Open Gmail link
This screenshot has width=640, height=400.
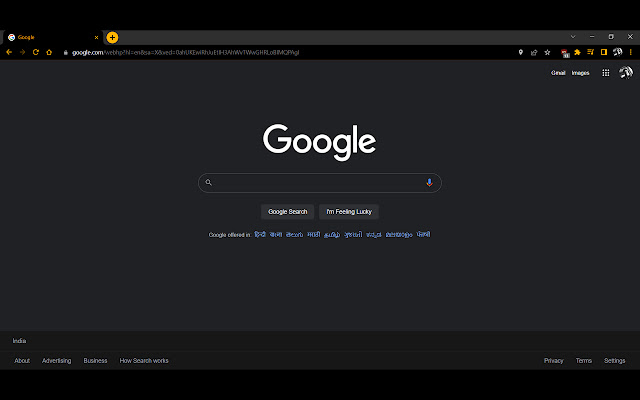coord(558,73)
